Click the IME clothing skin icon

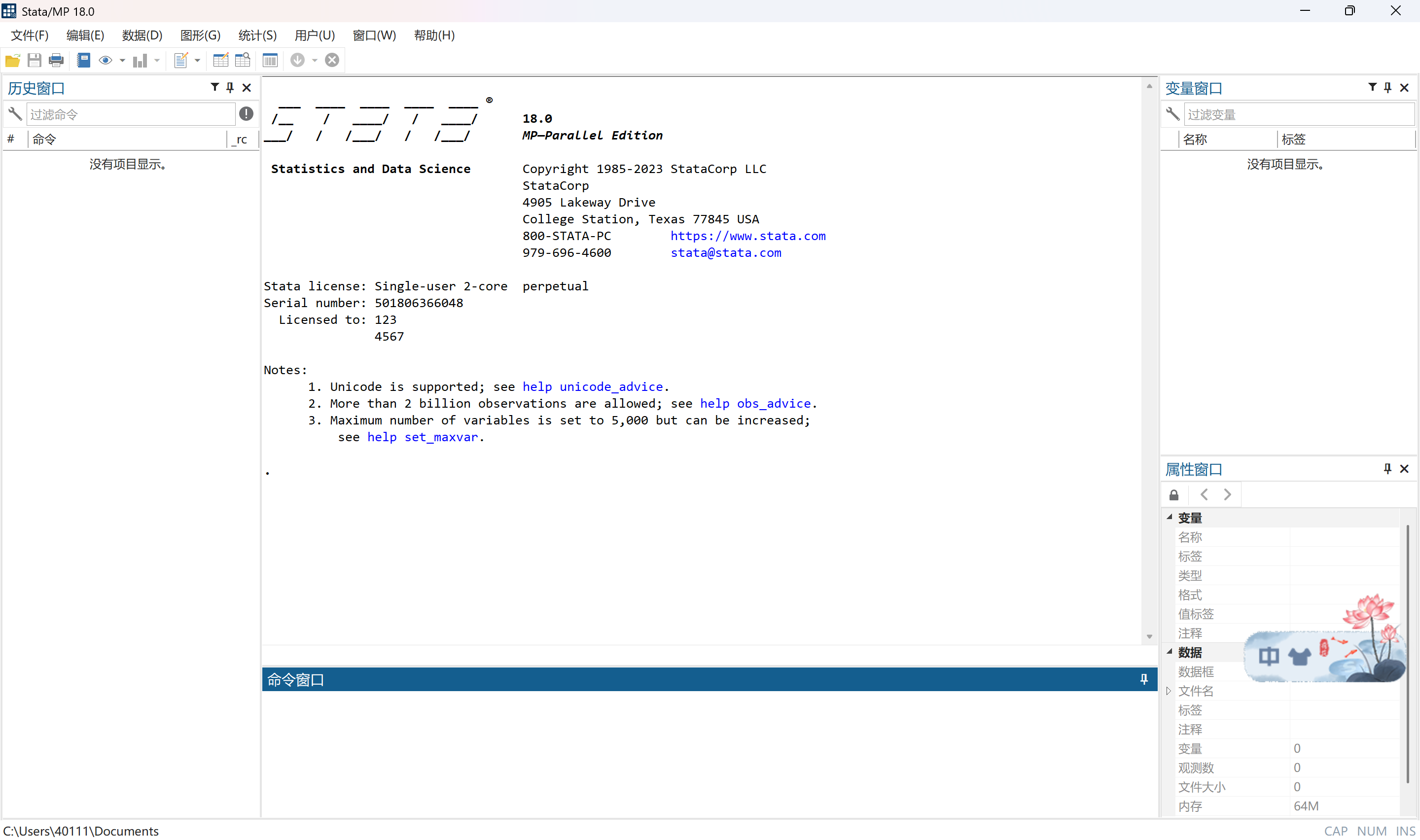[x=1299, y=656]
